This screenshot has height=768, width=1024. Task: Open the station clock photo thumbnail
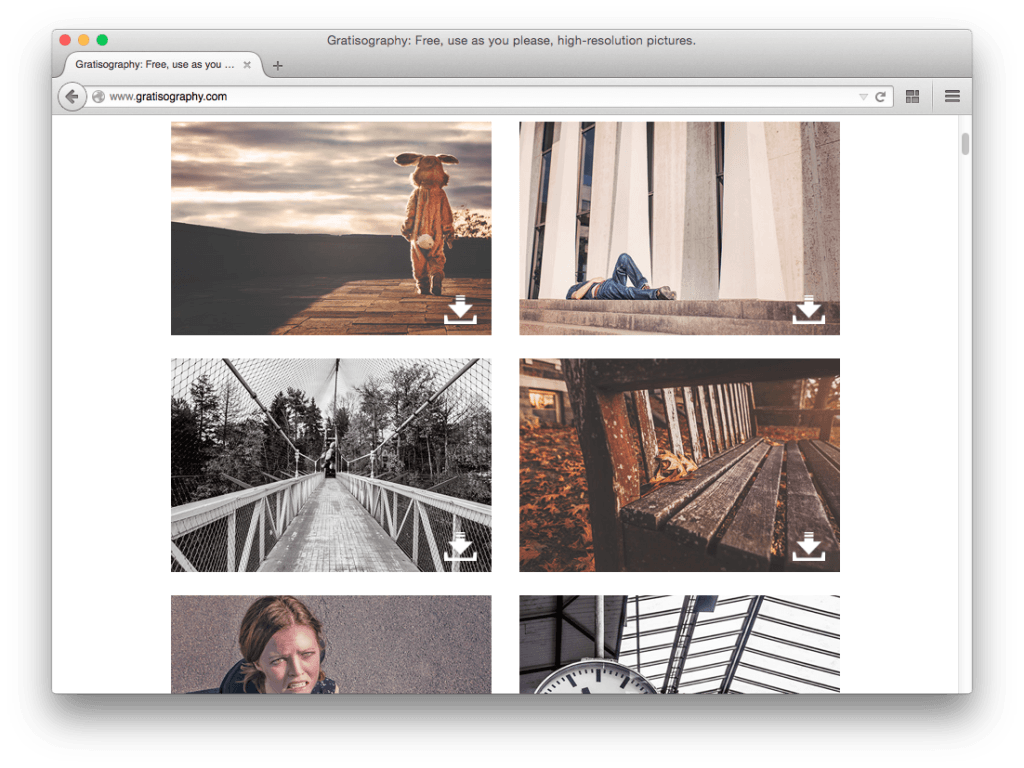[679, 645]
